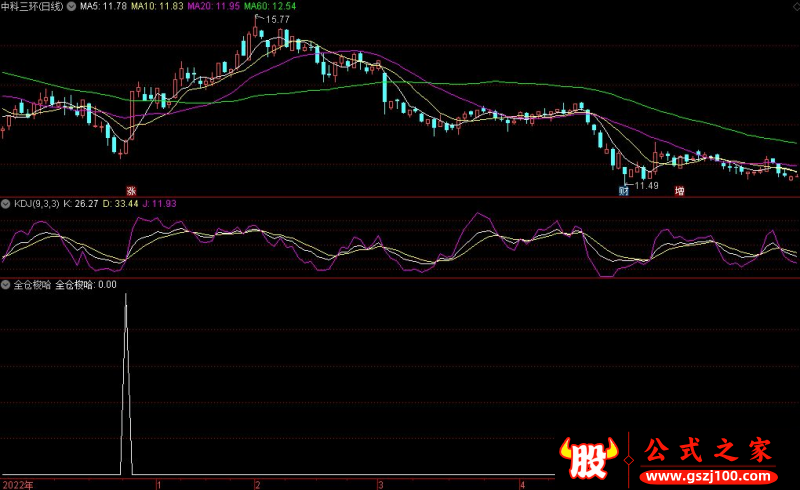Select the MA5 moving average label
This screenshot has width=800, height=490.
tap(102, 6)
